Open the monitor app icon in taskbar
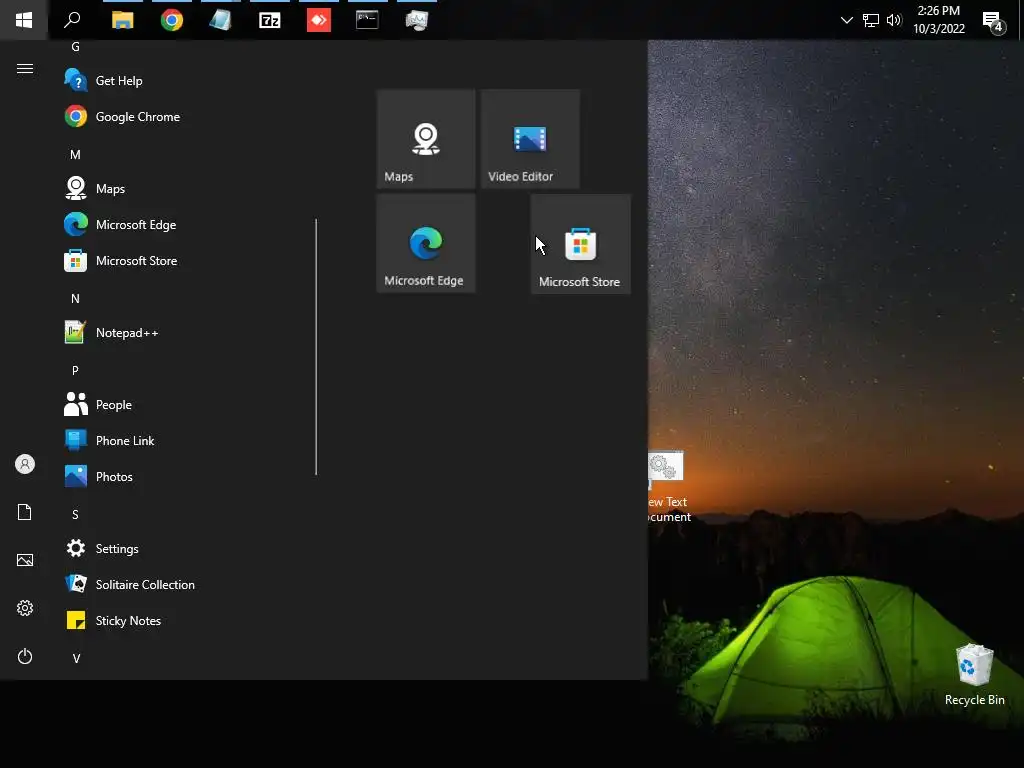 (417, 20)
